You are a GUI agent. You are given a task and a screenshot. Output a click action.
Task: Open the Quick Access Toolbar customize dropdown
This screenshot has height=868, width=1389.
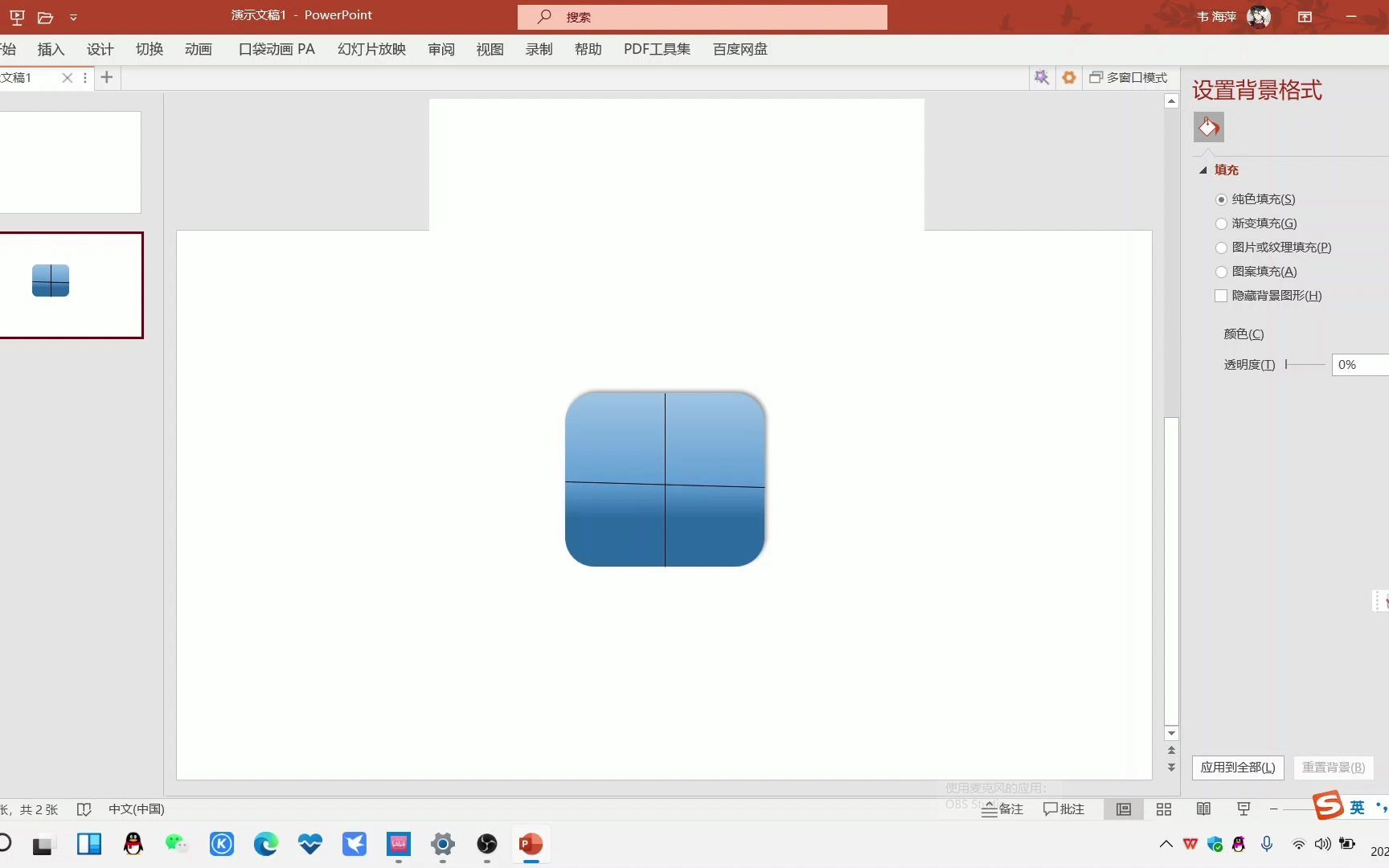pyautogui.click(x=73, y=17)
